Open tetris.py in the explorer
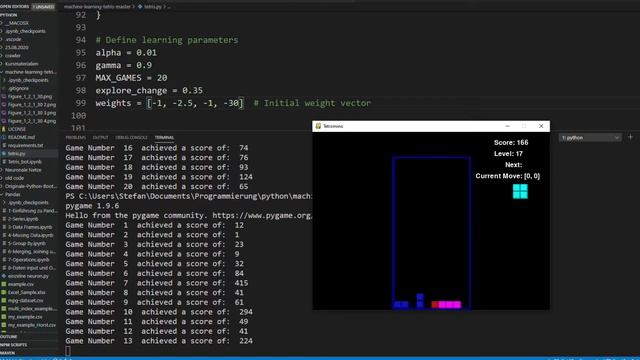640x360 pixels. (17, 153)
